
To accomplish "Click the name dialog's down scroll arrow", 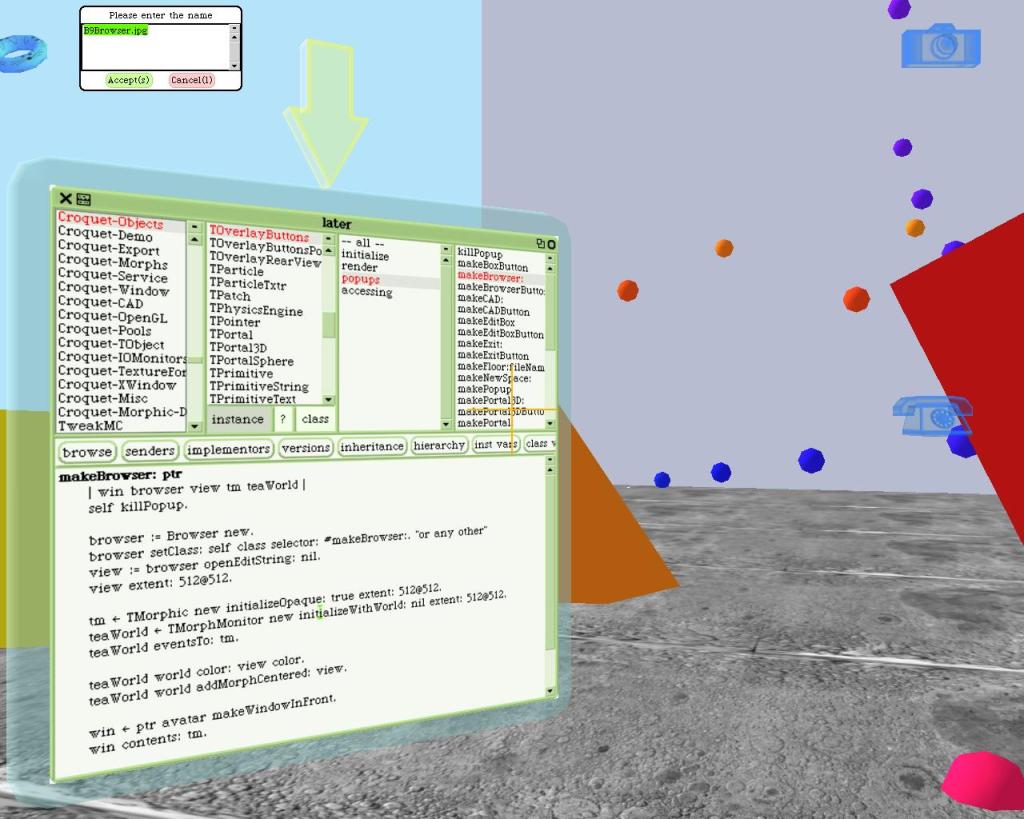I will (x=234, y=65).
